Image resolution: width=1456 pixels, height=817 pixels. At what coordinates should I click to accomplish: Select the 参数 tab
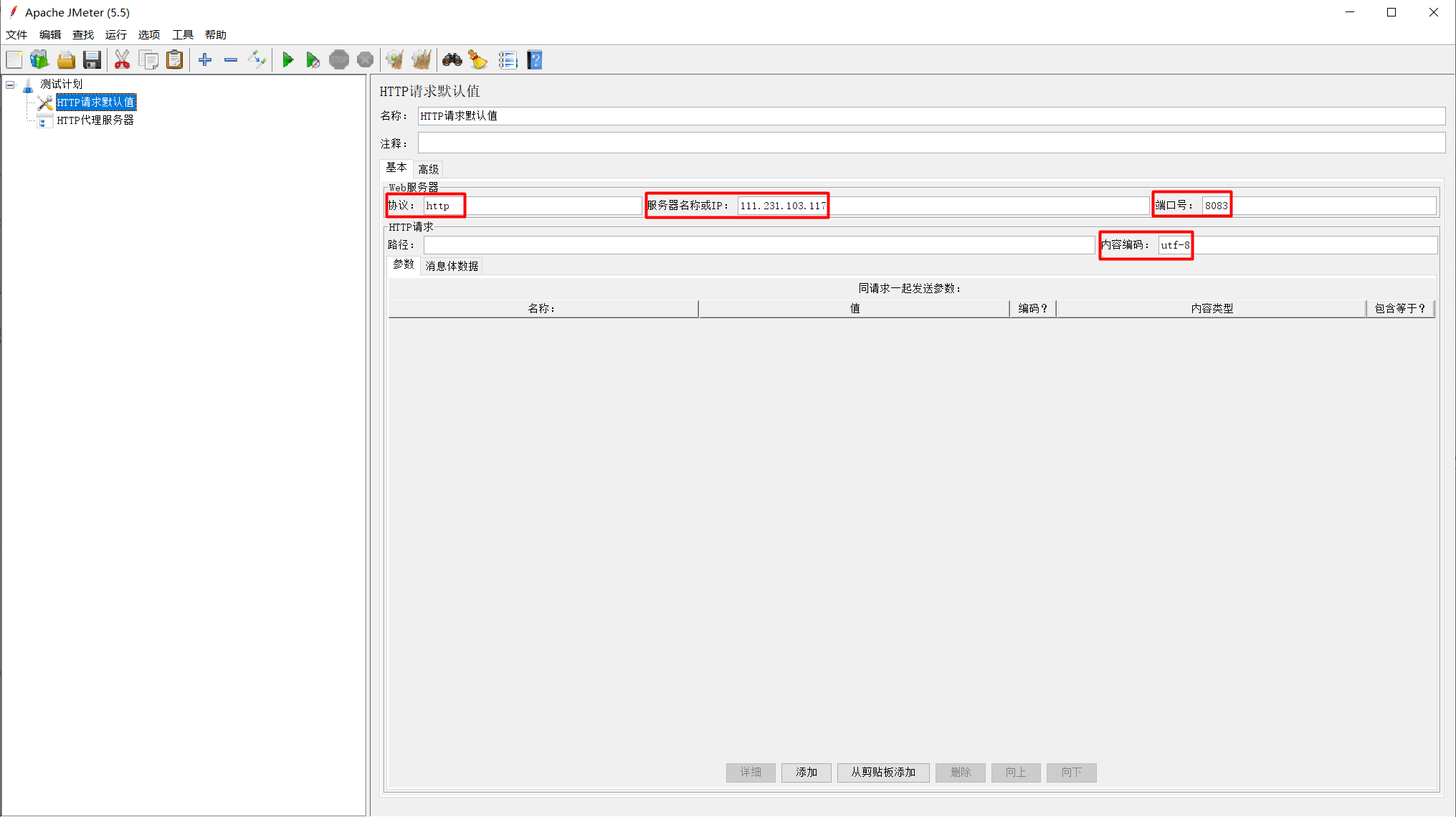click(x=404, y=264)
